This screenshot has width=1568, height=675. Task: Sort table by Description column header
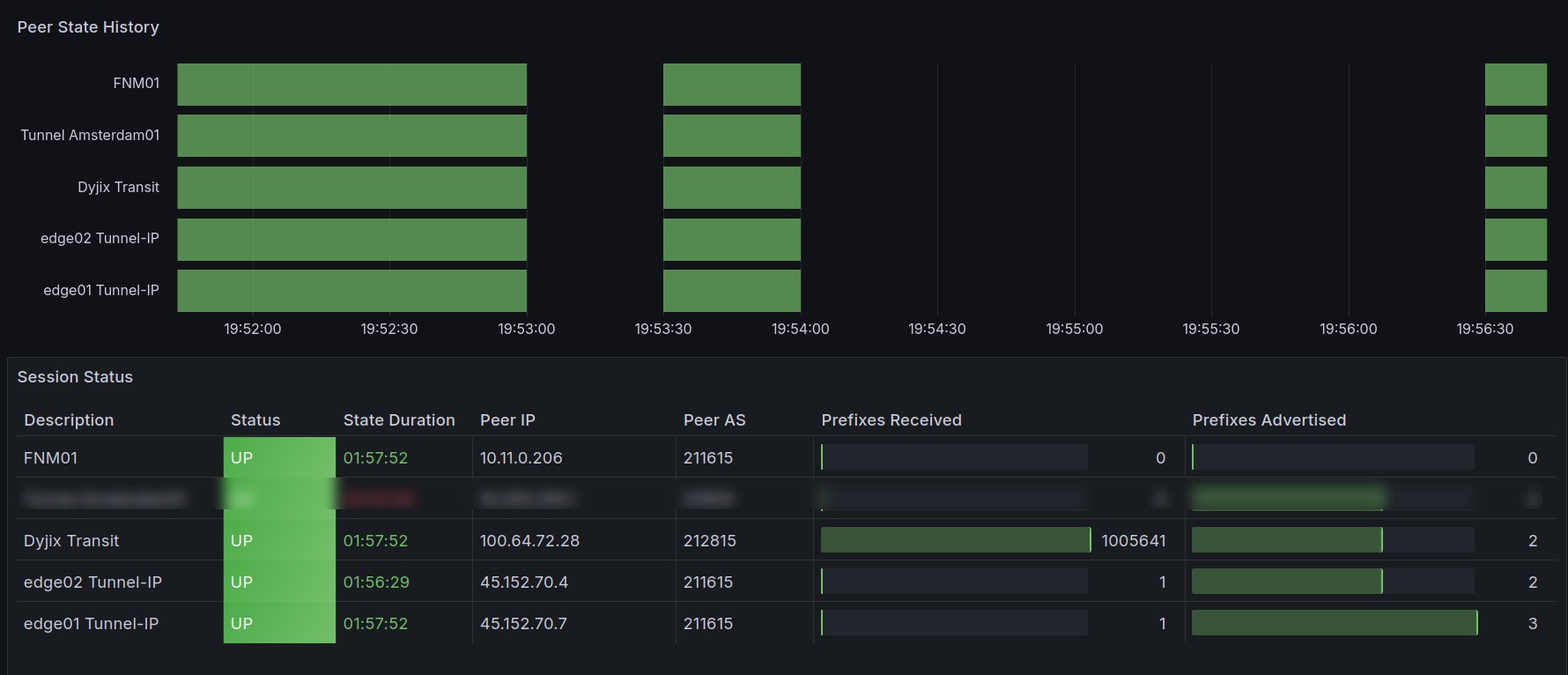pyautogui.click(x=69, y=420)
